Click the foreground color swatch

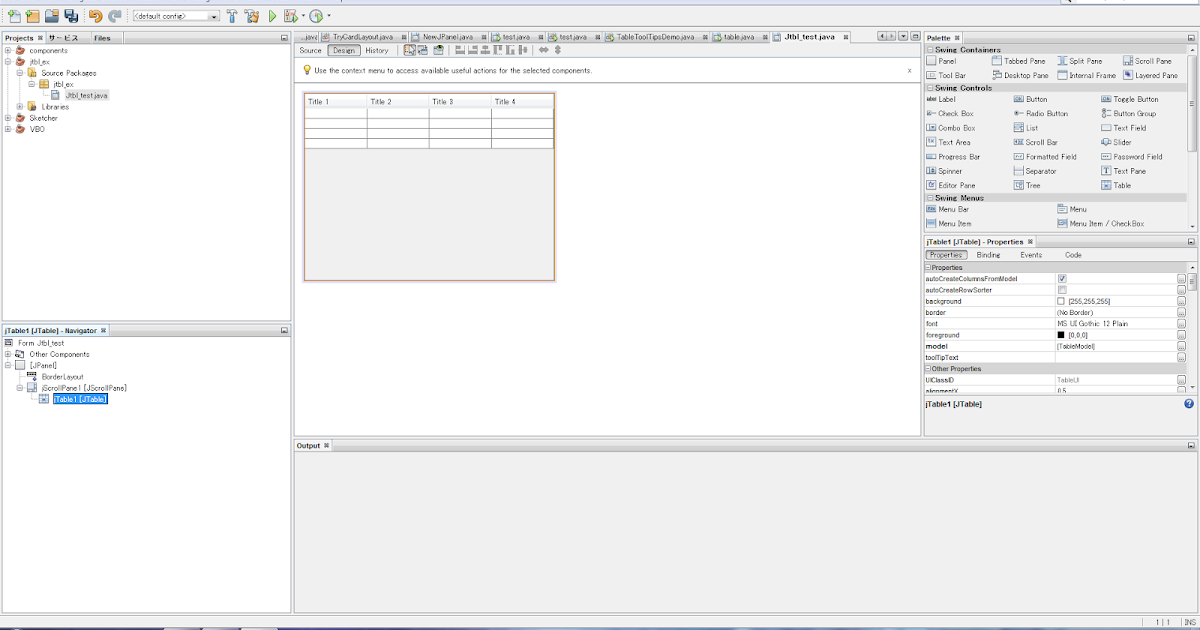pos(1062,334)
